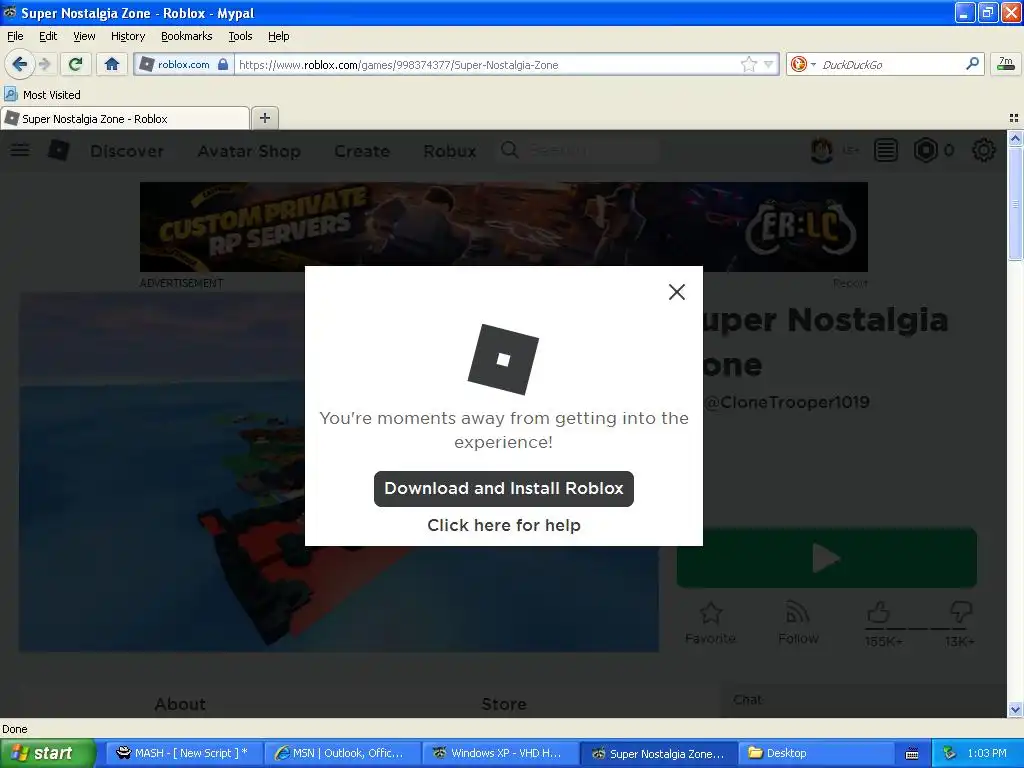
Task: Open the Roblox settings gear icon
Action: 984,151
